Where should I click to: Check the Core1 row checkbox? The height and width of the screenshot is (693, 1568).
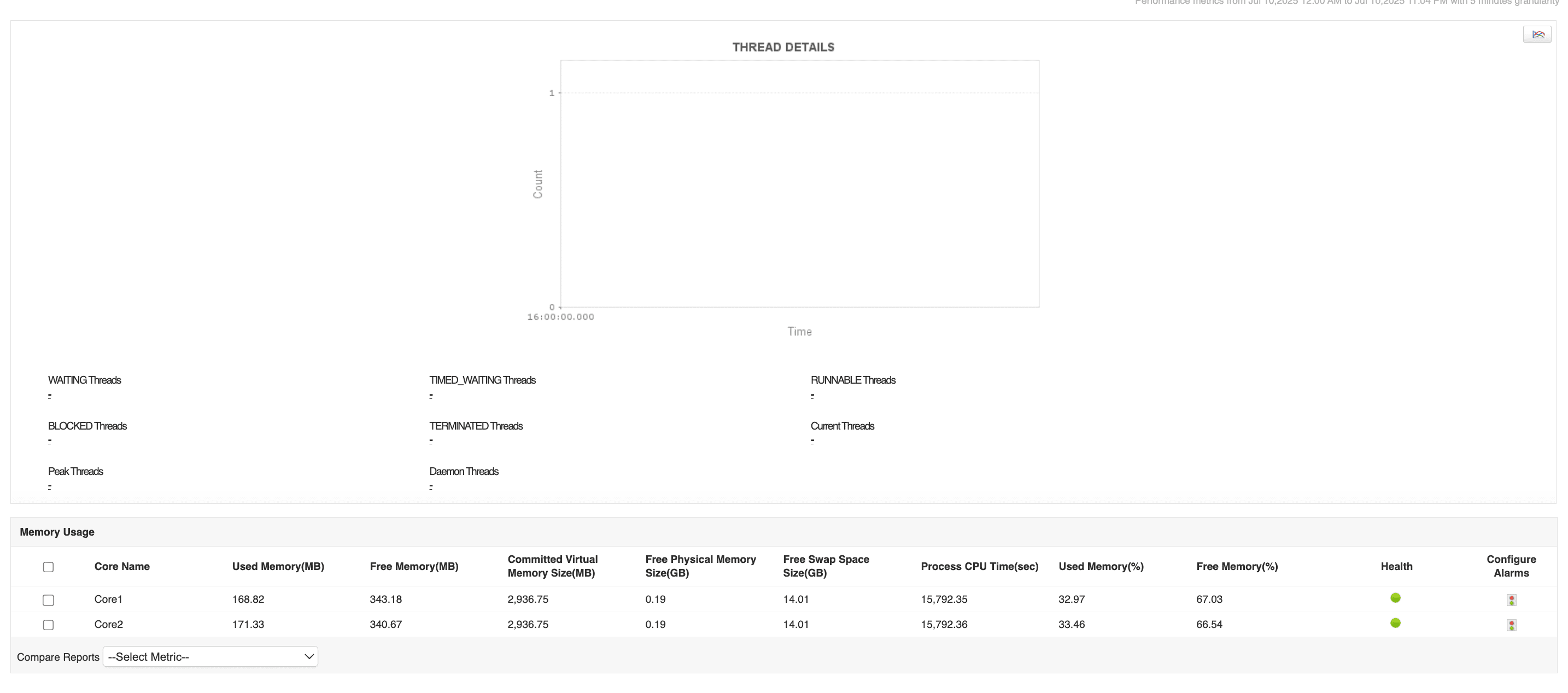[x=49, y=600]
